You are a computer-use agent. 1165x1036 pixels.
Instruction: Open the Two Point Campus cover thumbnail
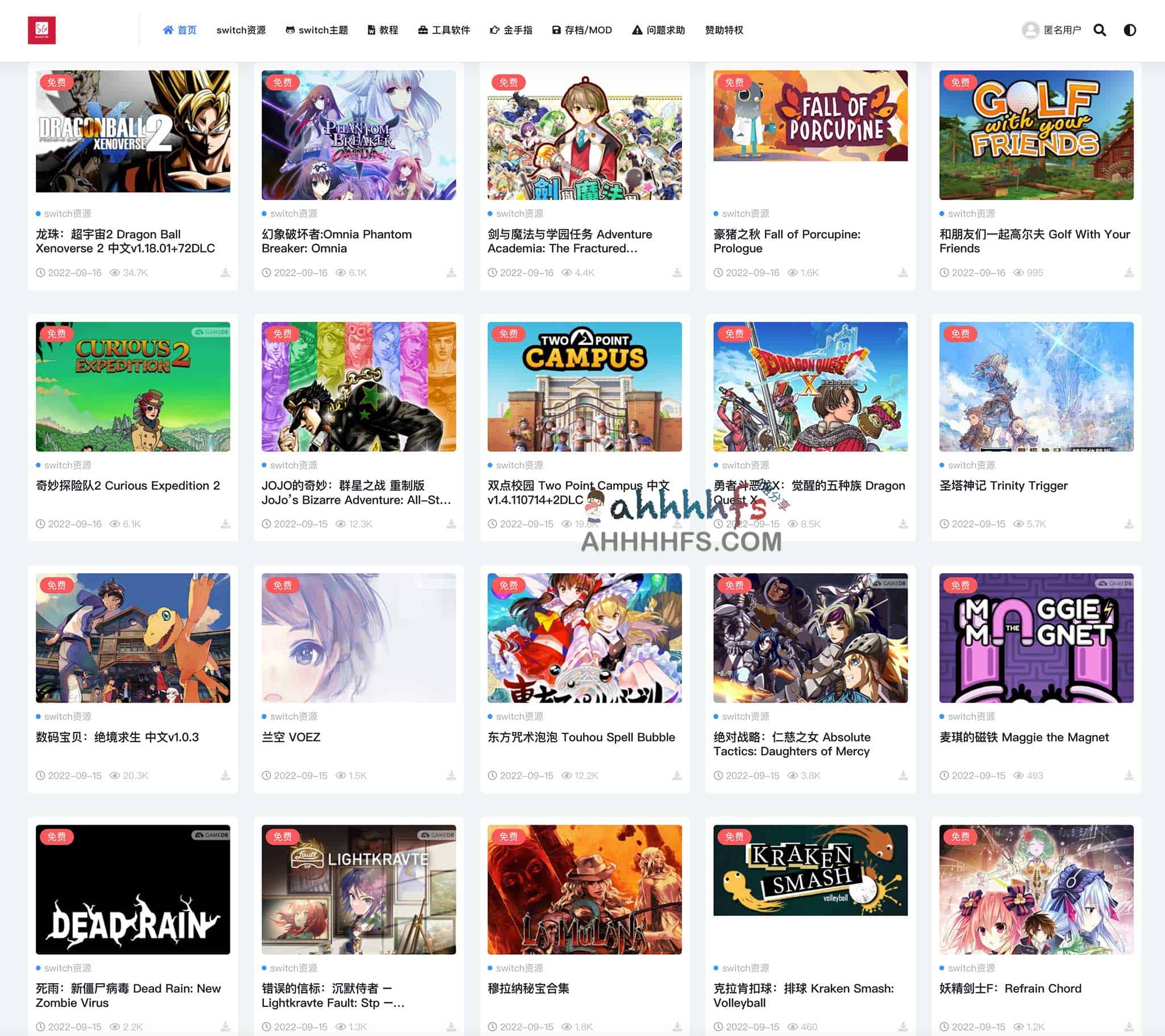pyautogui.click(x=584, y=386)
